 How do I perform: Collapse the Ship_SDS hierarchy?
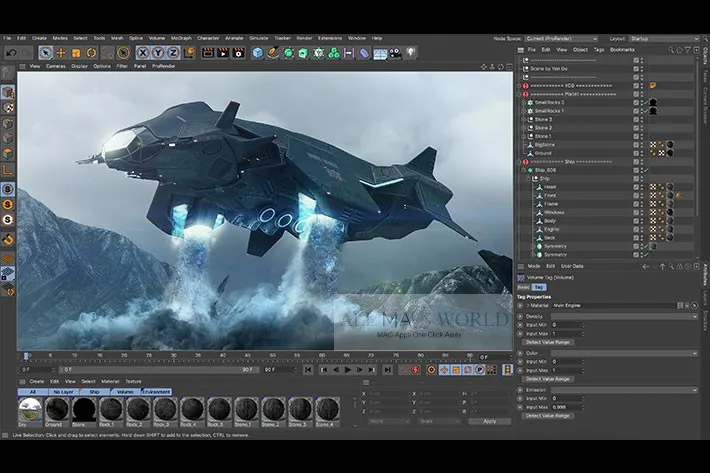pyautogui.click(x=524, y=170)
